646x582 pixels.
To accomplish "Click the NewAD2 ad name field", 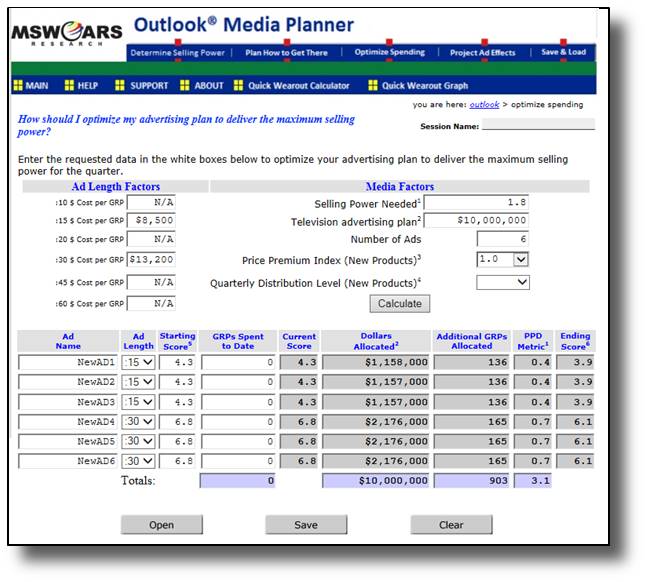I will [68, 382].
